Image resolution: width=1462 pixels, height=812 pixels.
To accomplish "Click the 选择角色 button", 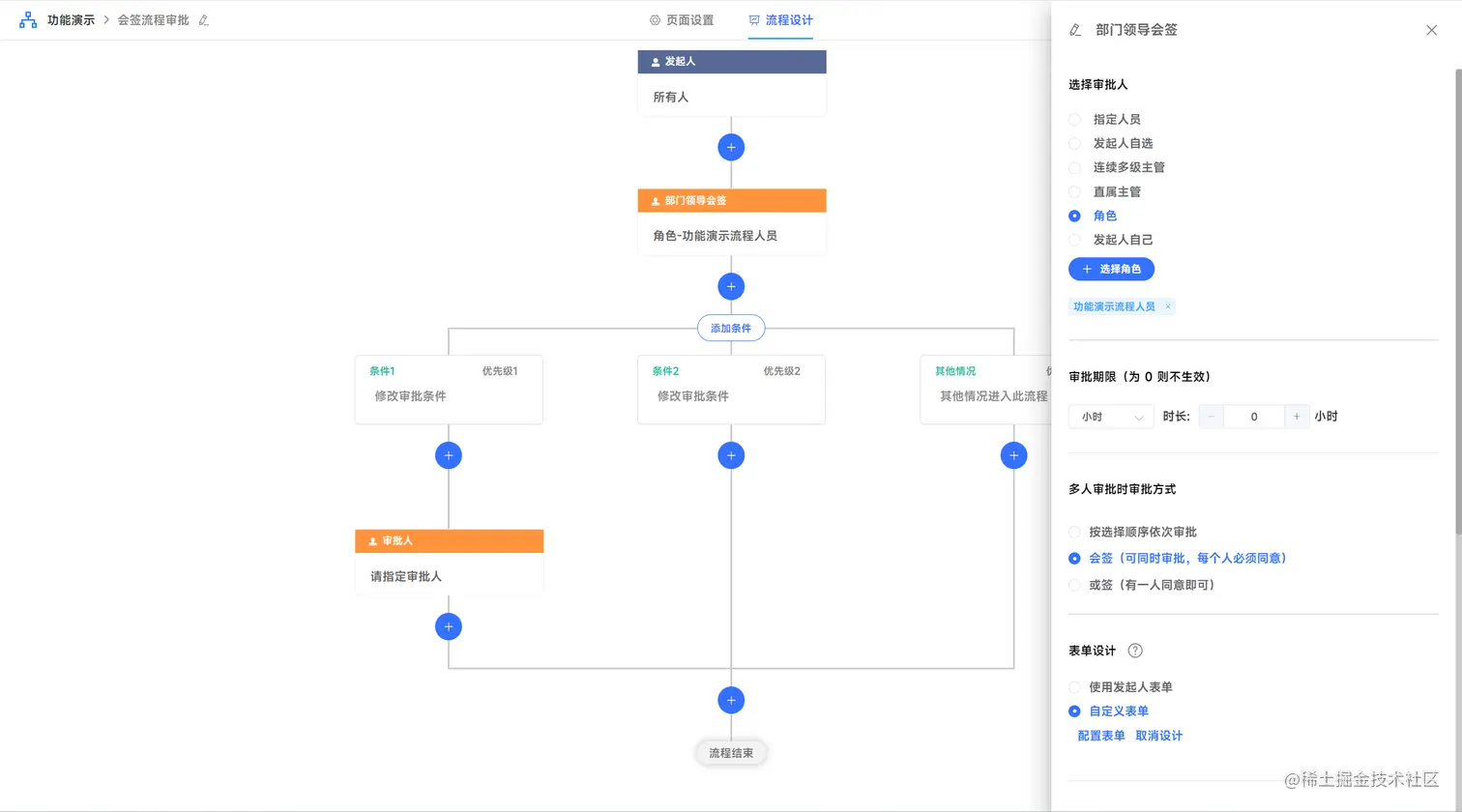I will (1111, 269).
